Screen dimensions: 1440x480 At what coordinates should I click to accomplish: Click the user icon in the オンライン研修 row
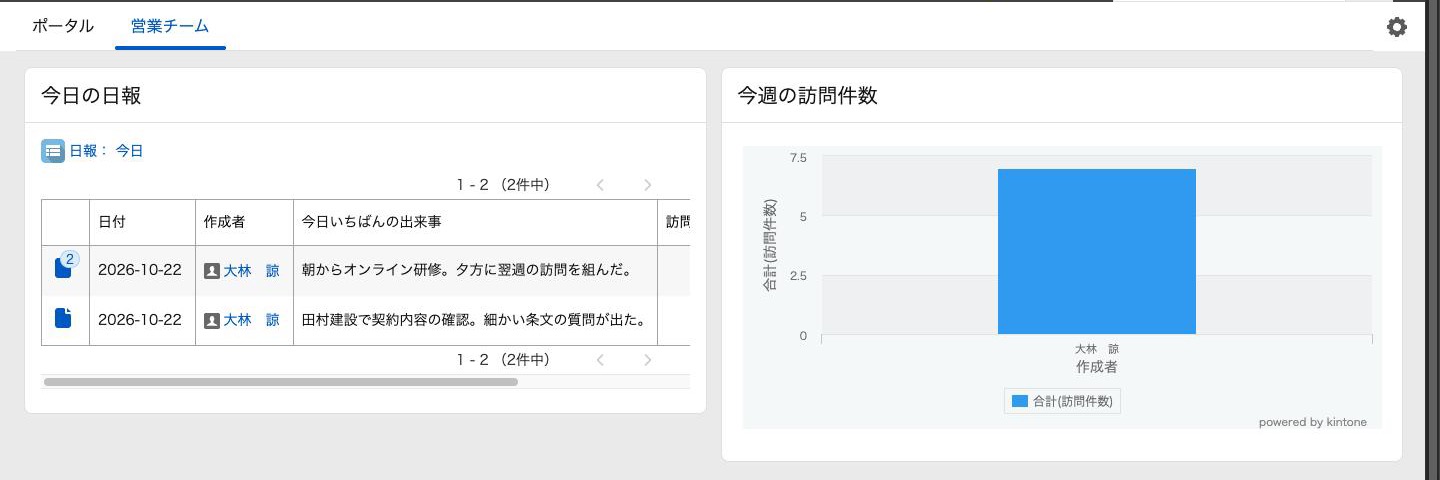(211, 271)
